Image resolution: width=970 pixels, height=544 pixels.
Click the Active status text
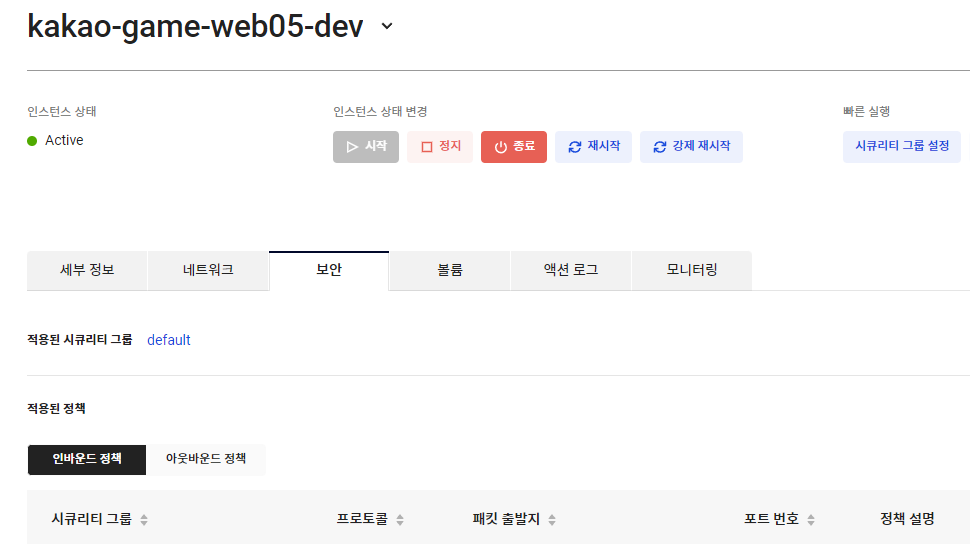tap(64, 140)
